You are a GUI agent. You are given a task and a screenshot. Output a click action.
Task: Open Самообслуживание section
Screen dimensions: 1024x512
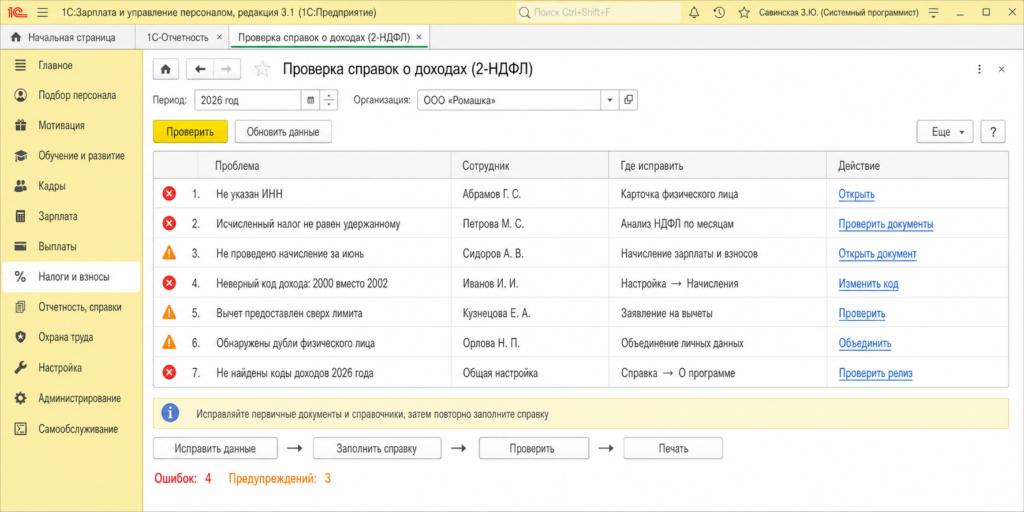point(71,429)
